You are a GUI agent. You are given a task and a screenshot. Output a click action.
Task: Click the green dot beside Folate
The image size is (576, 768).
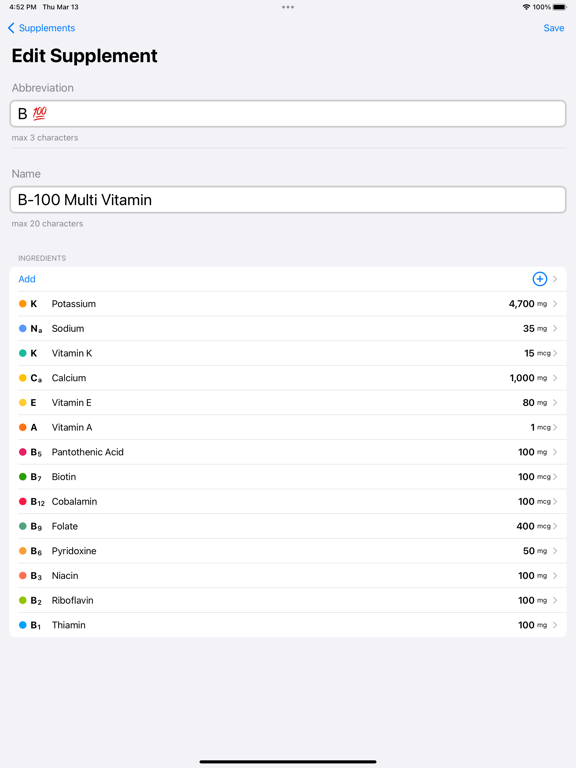(x=23, y=526)
